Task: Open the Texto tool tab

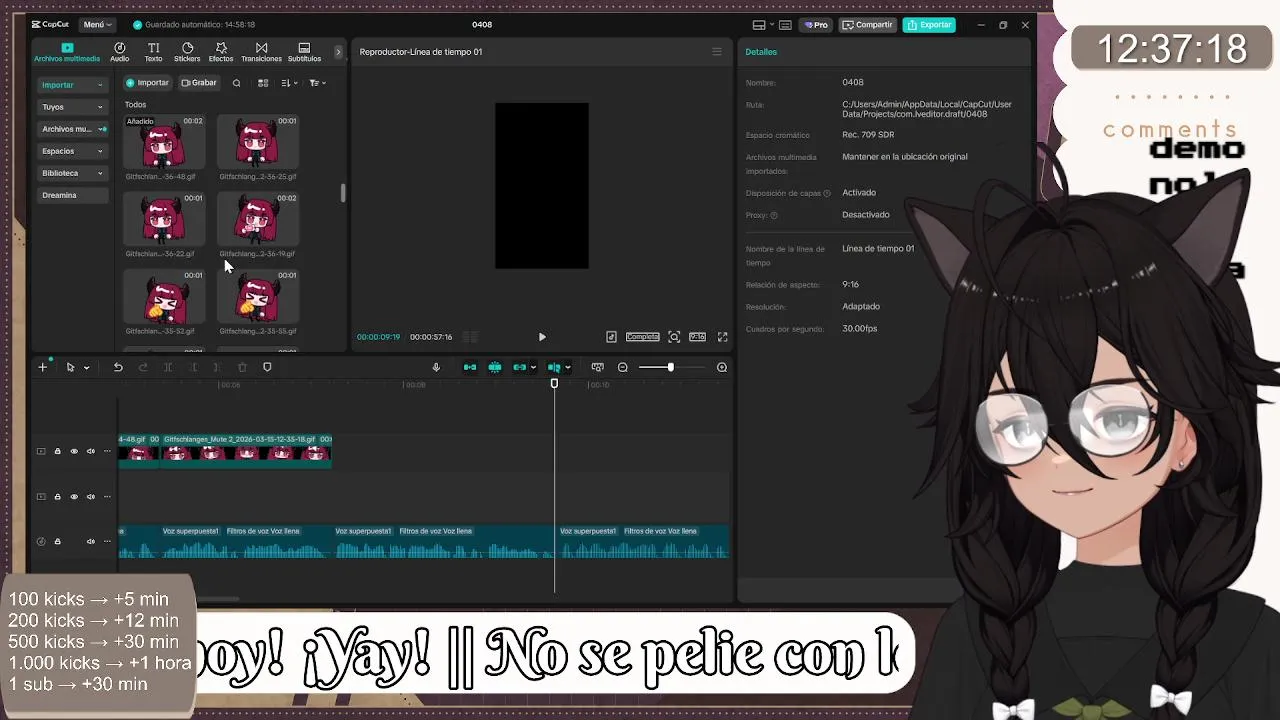Action: pos(154,52)
